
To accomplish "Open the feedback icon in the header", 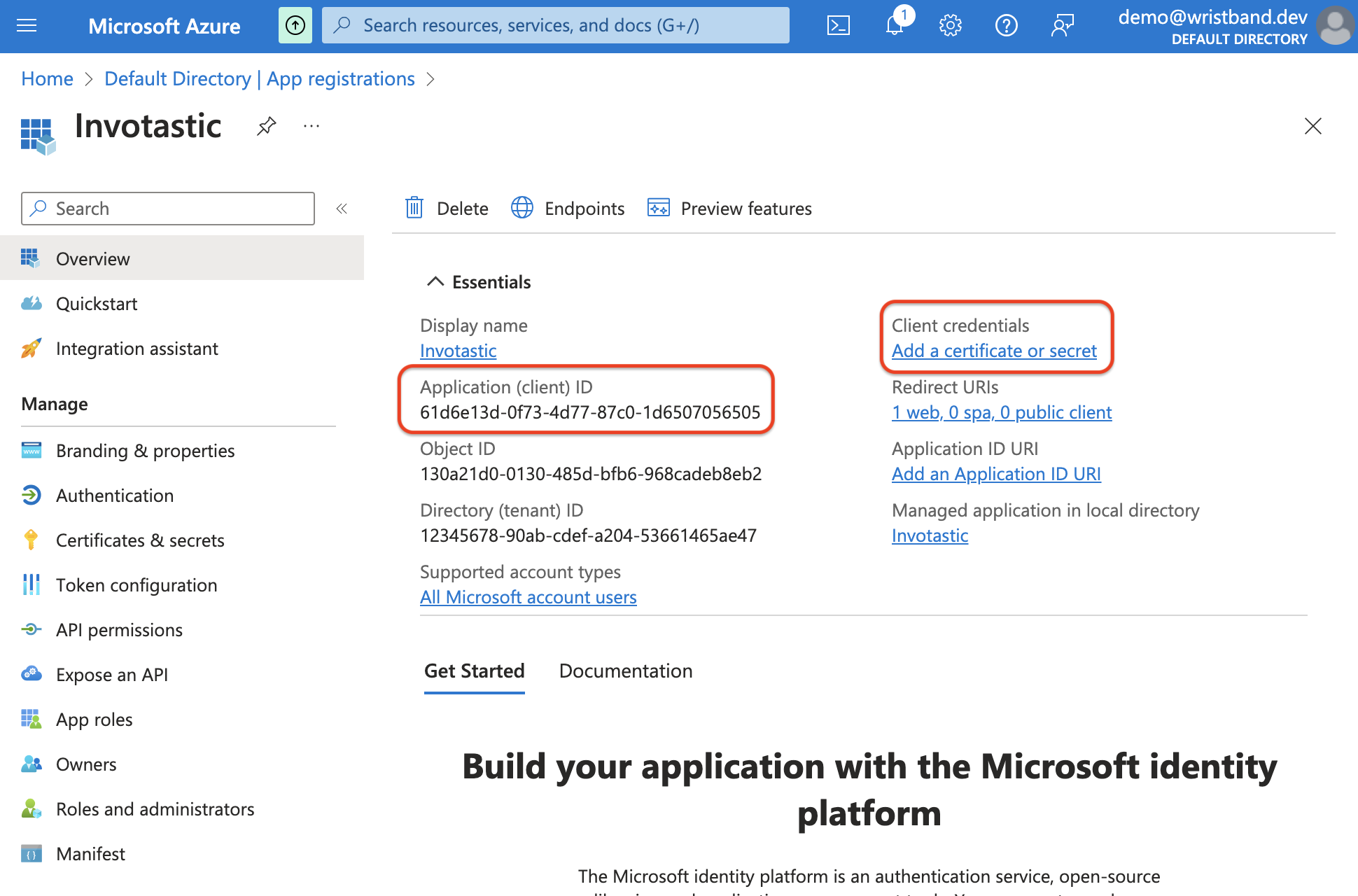I will coord(1063,26).
